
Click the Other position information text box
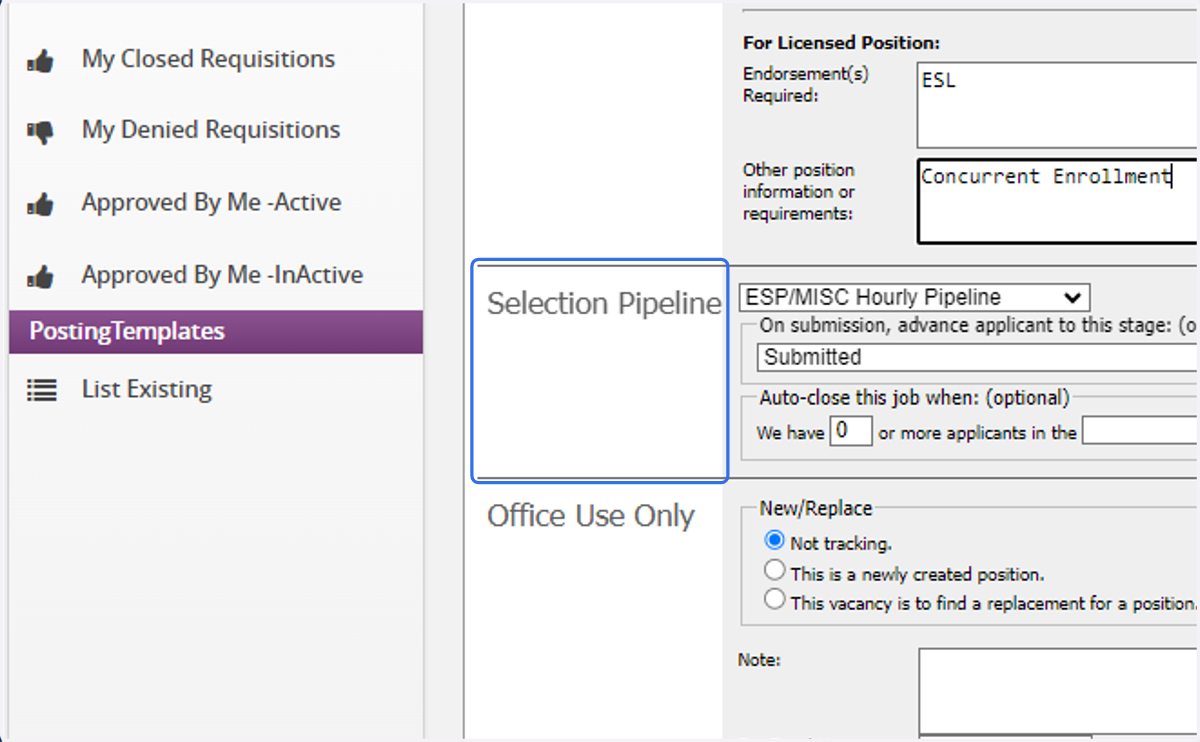click(x=1057, y=200)
